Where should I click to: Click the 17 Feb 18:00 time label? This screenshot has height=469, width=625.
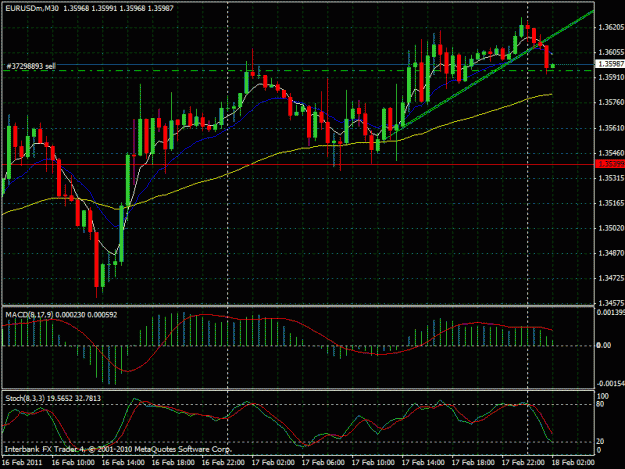473,462
